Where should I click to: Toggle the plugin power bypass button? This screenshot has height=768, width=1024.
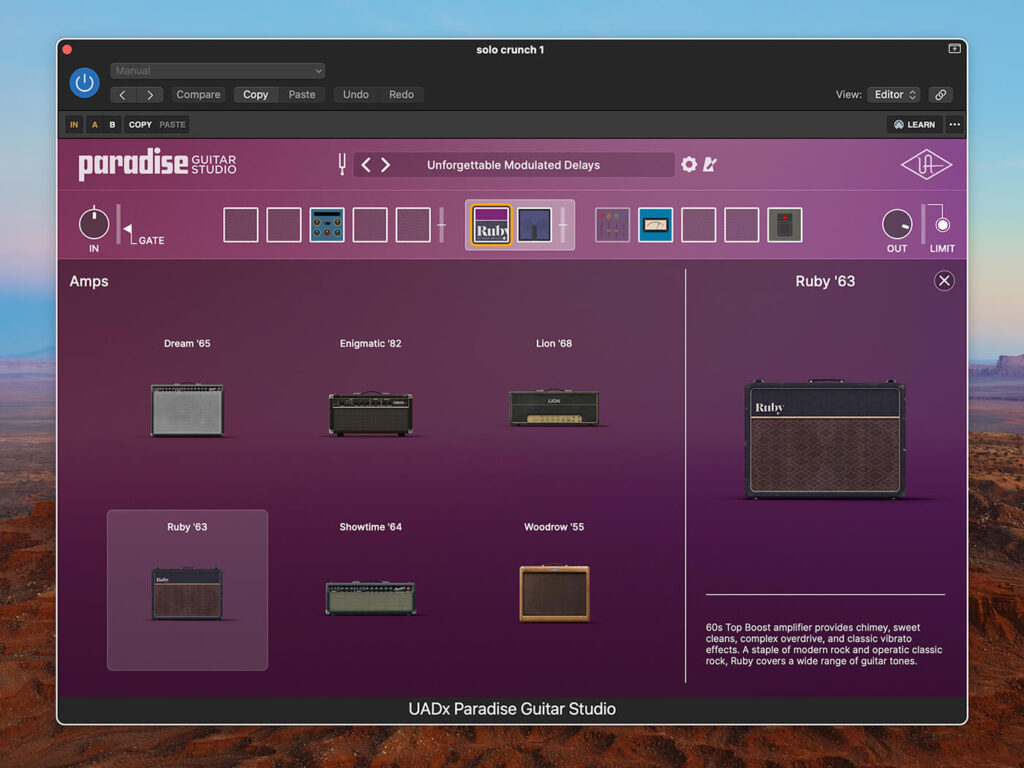click(x=84, y=83)
